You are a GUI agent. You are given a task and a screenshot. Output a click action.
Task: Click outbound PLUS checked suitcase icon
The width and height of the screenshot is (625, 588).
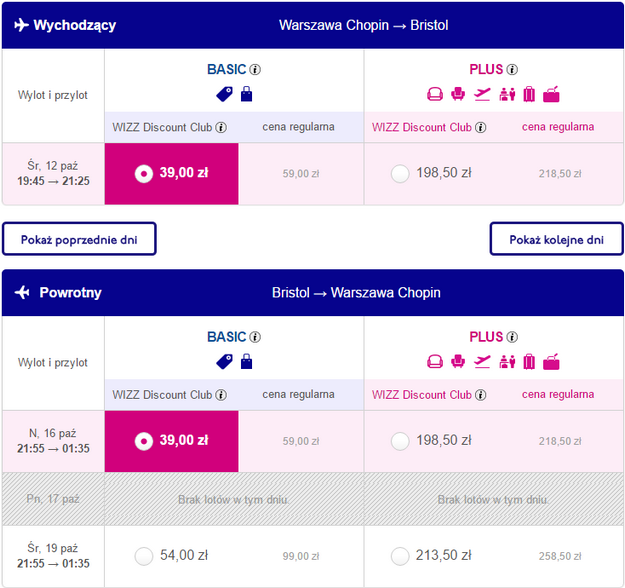528,94
